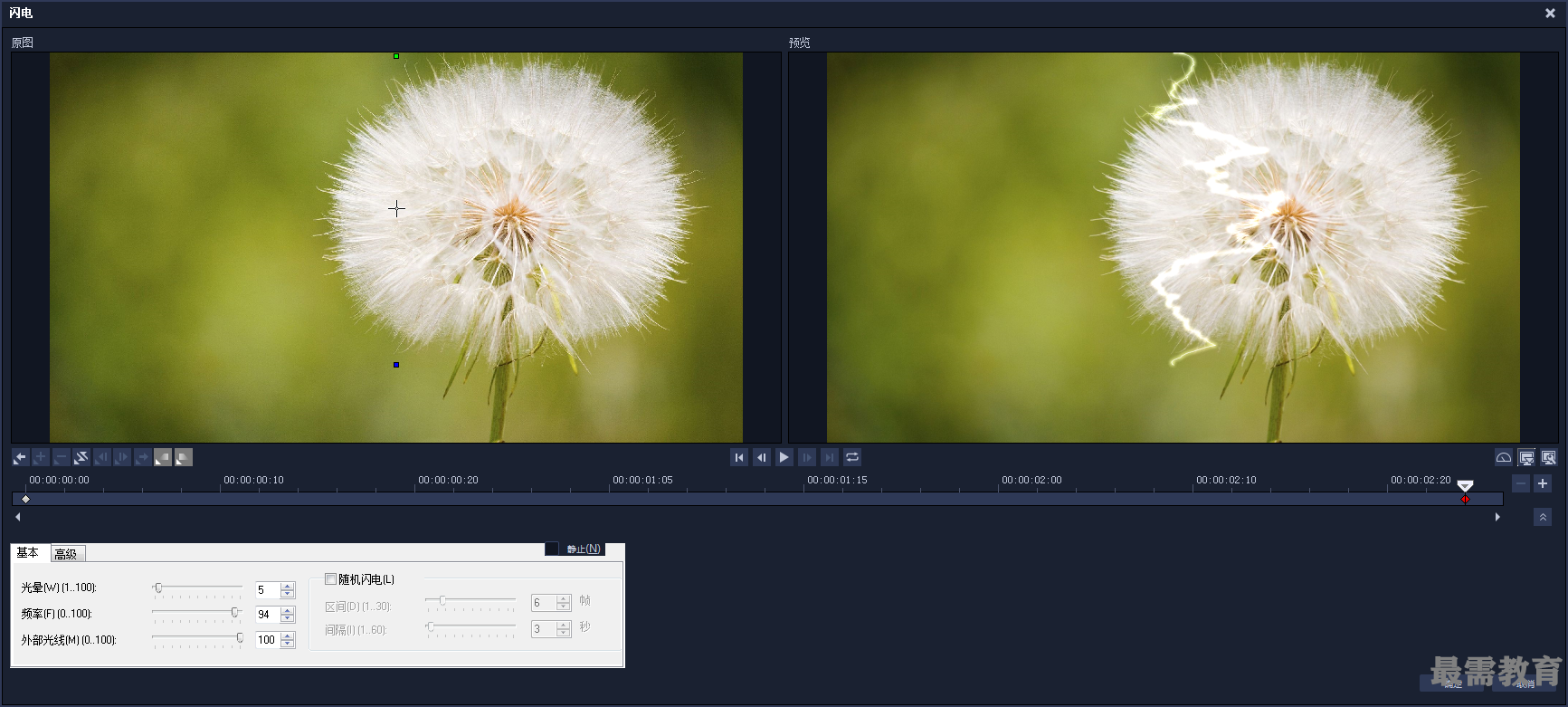This screenshot has width=1568, height=707.
Task: Click the dark color box beside 静止
Action: [x=552, y=549]
